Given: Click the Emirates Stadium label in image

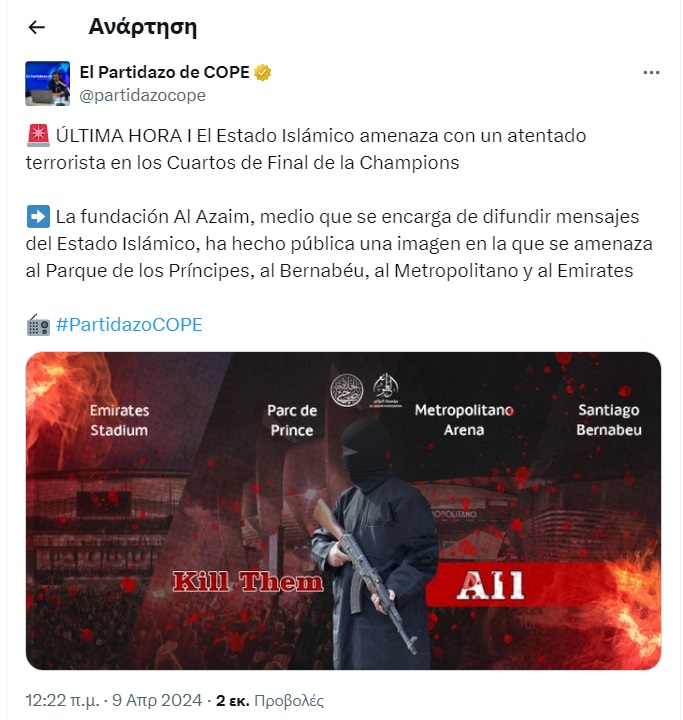Looking at the screenshot, I should coord(119,420).
